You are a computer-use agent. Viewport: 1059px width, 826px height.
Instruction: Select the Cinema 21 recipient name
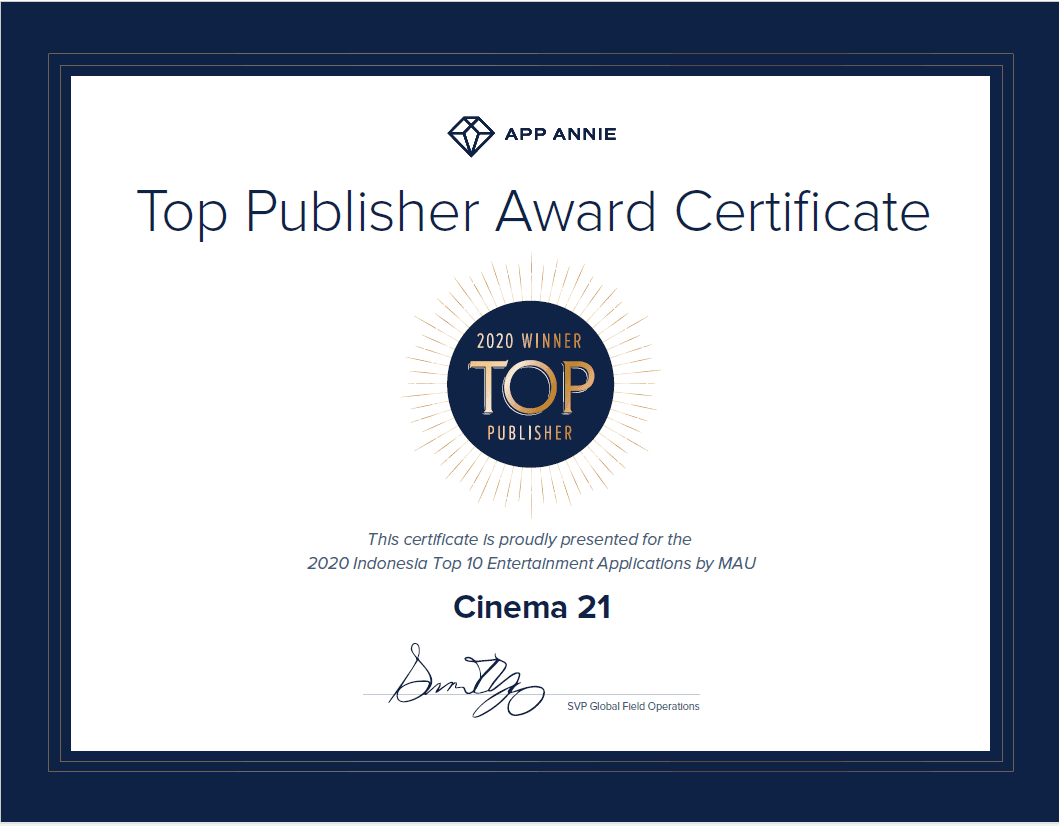tap(531, 607)
